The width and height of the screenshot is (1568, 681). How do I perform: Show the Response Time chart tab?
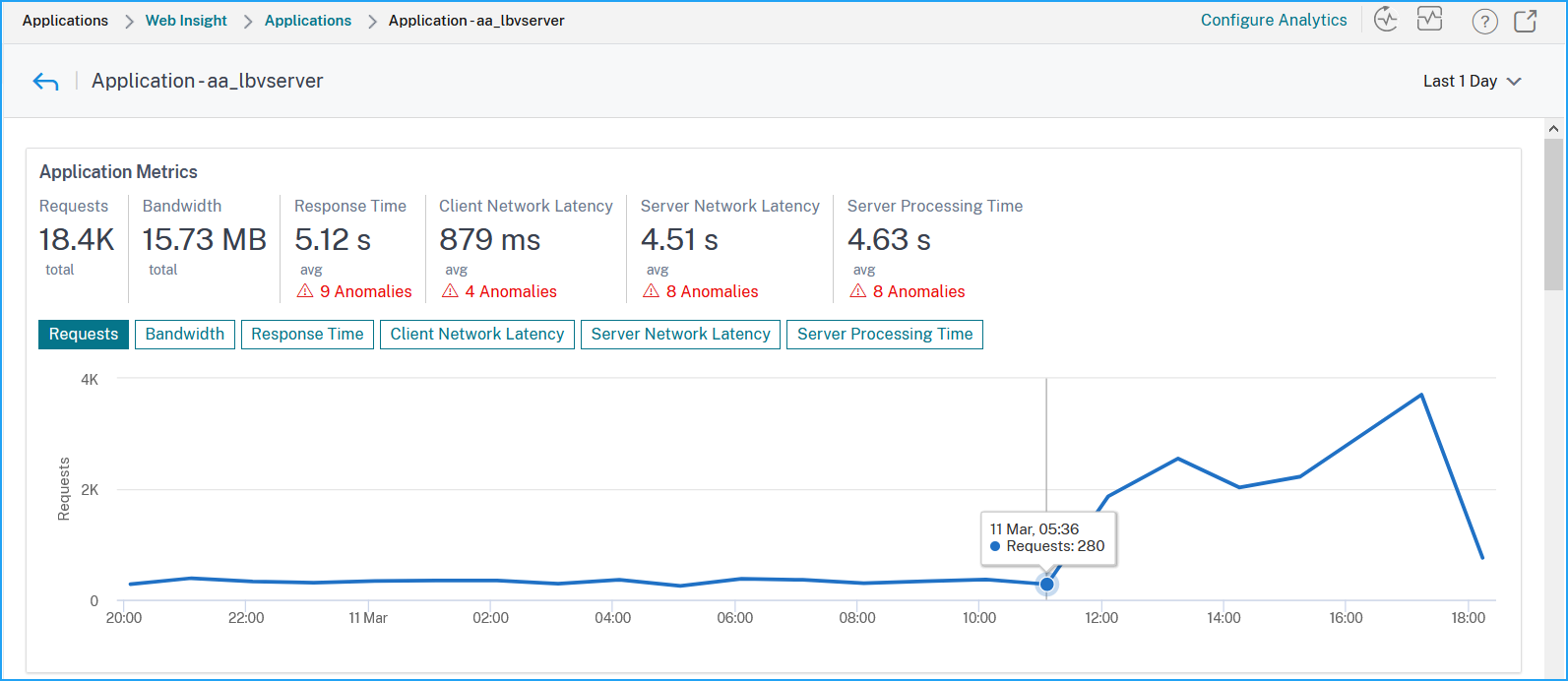(307, 335)
